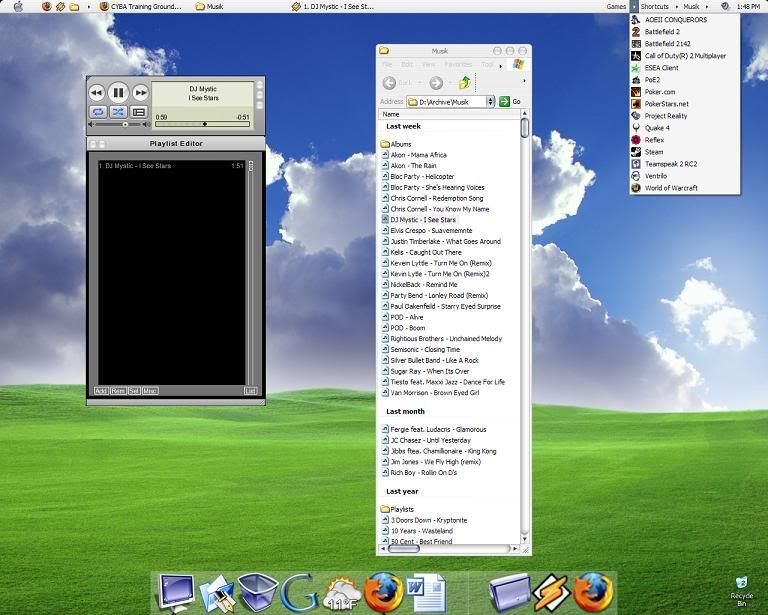Screen dimensions: 768x615
Task: Open the trash bin icon in dock
Action: [x=257, y=592]
